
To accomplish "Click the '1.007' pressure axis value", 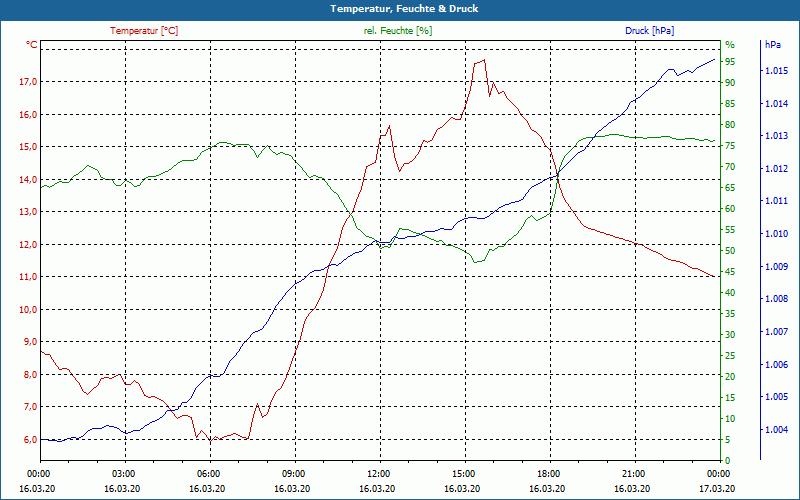I will (x=777, y=332).
